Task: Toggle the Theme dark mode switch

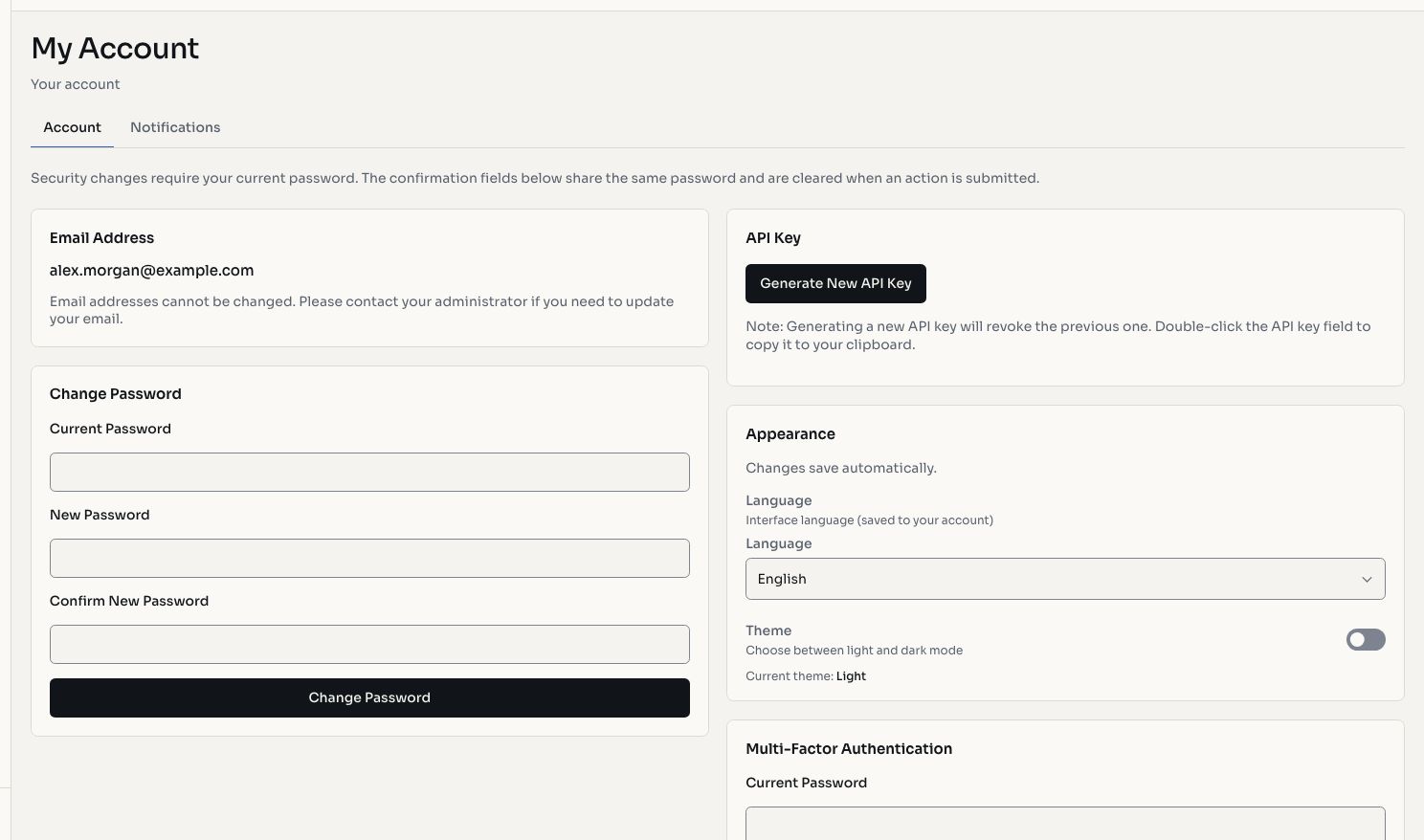Action: pos(1366,640)
